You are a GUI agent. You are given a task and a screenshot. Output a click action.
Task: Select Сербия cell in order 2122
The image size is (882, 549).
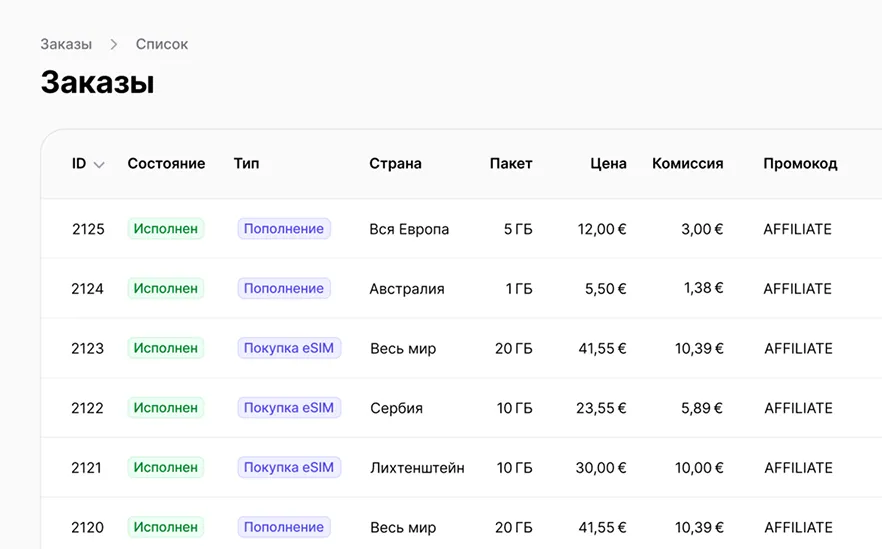pyautogui.click(x=396, y=408)
